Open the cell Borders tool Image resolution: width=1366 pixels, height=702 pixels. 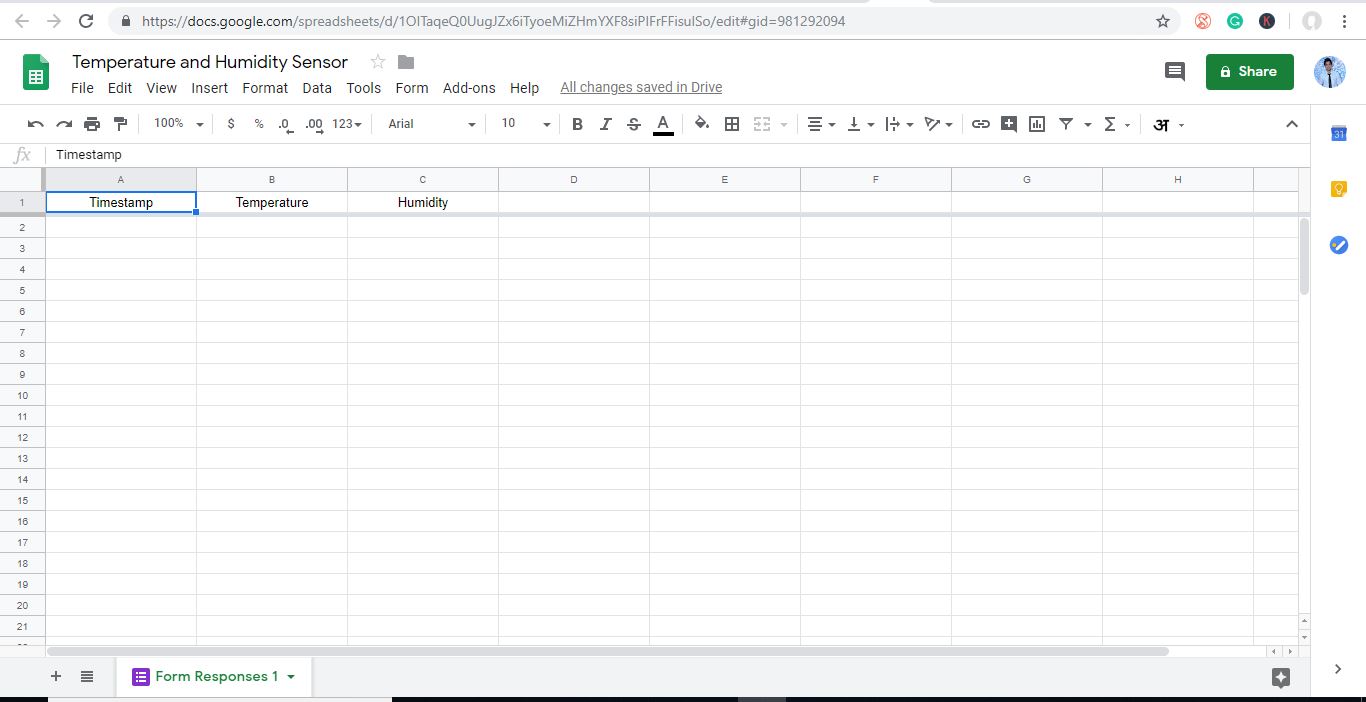pos(732,124)
